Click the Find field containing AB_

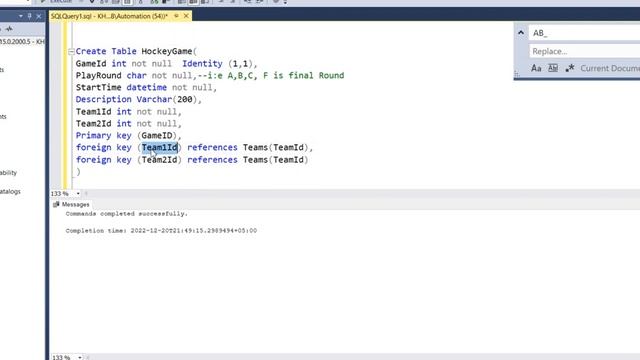click(584, 33)
